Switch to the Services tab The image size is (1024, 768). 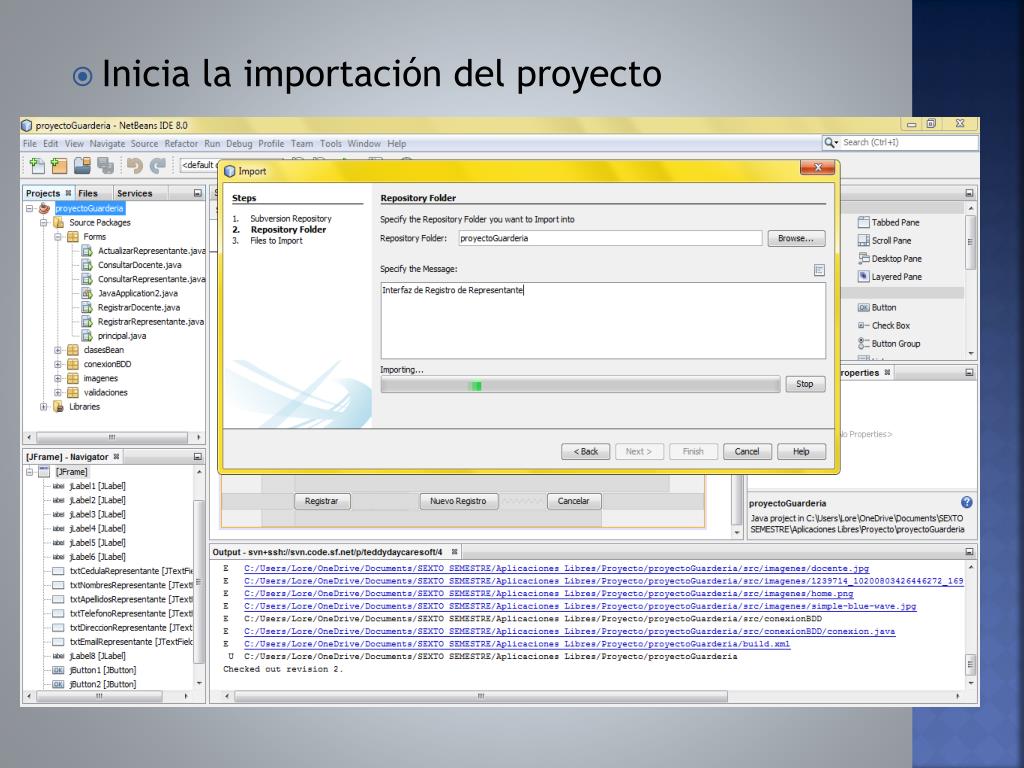click(x=135, y=193)
